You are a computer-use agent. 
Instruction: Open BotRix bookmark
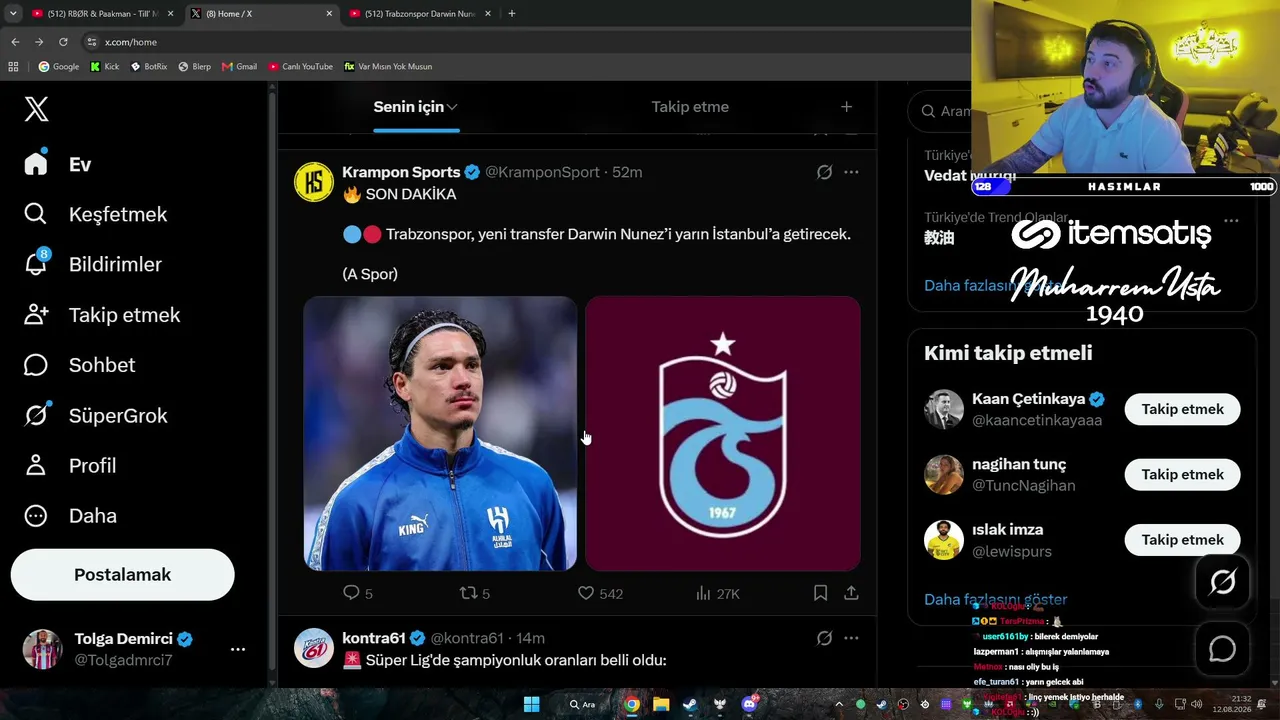click(149, 67)
